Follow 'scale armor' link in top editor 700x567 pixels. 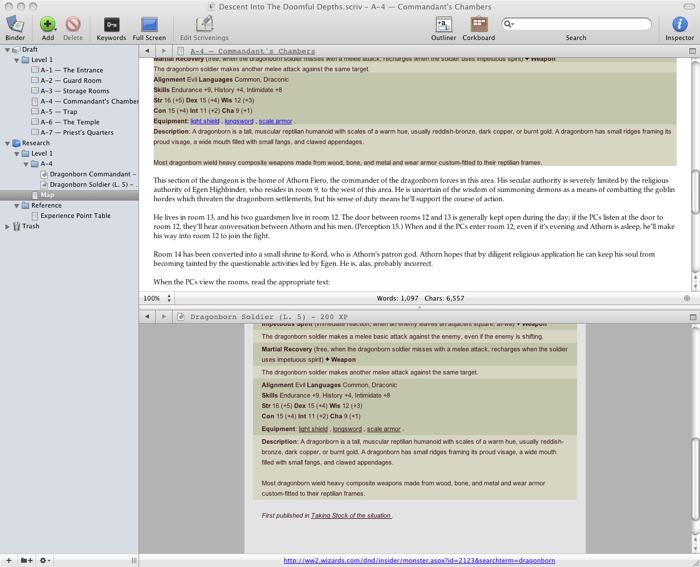[x=275, y=121]
